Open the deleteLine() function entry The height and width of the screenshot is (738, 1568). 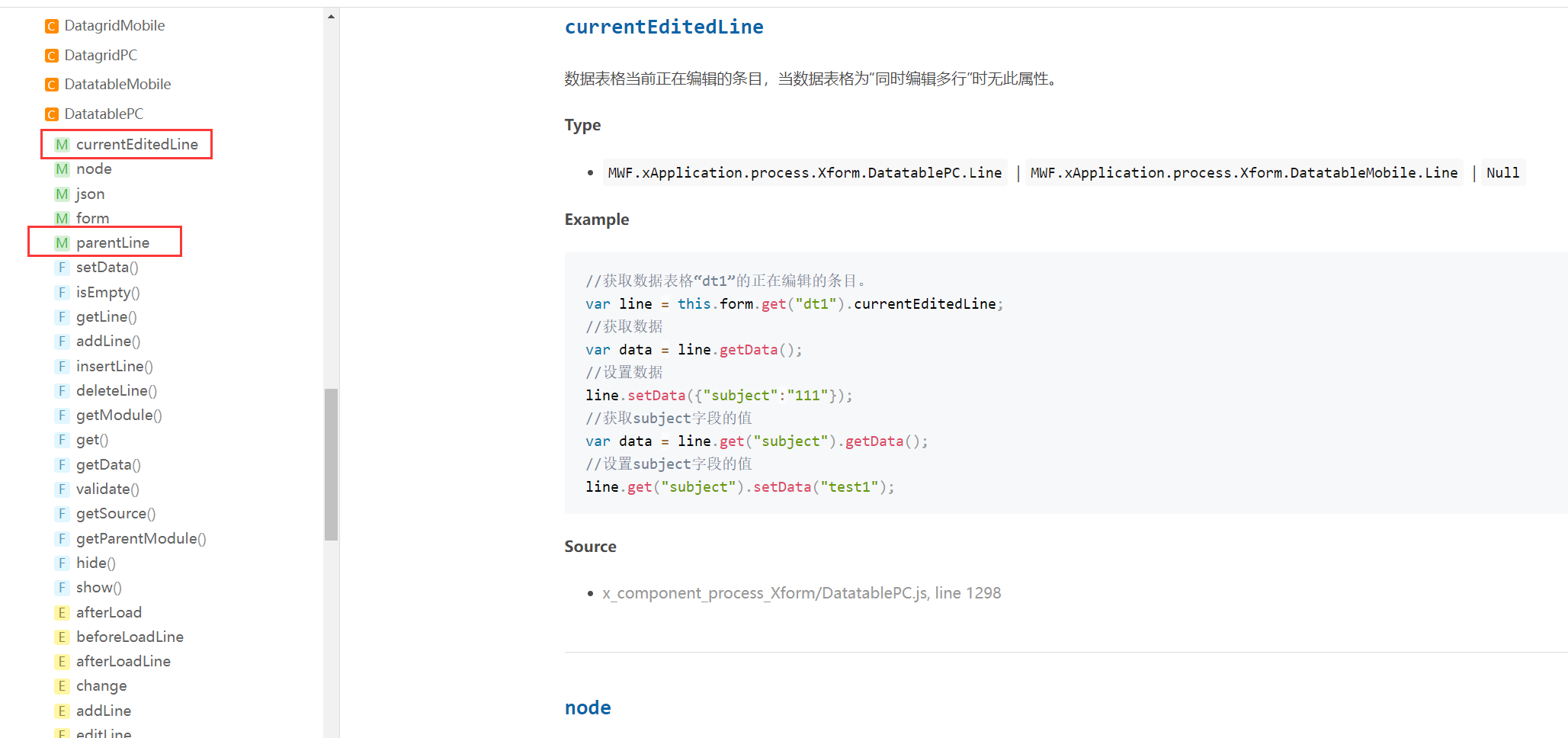[117, 391]
